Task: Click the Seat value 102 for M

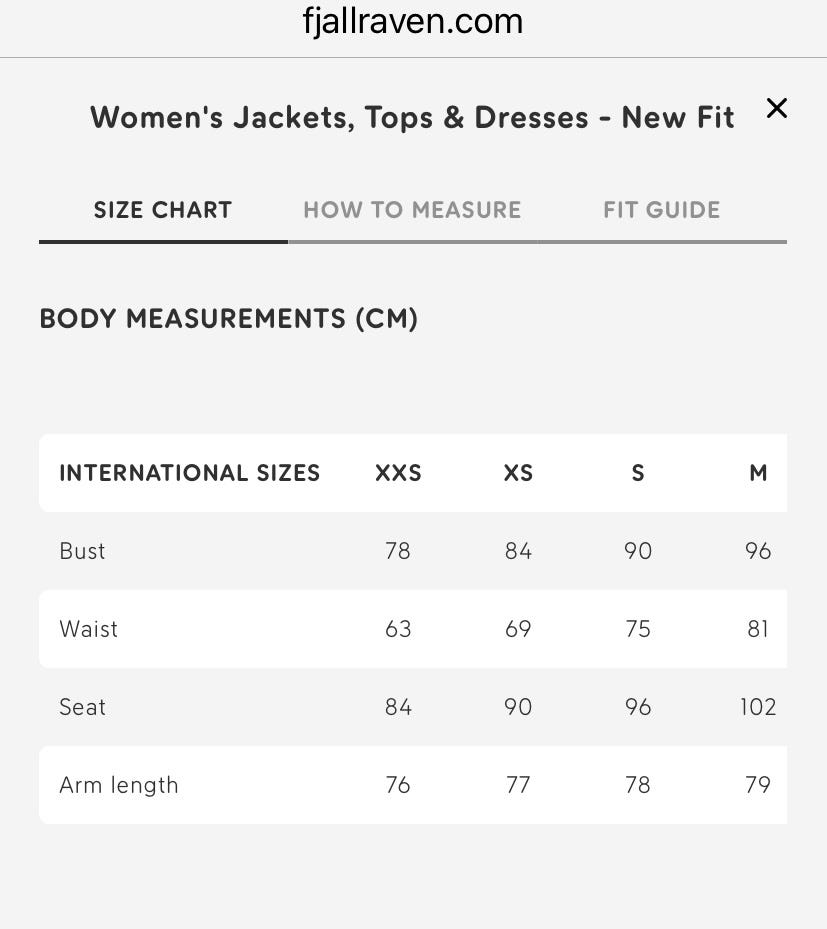Action: [x=758, y=707]
